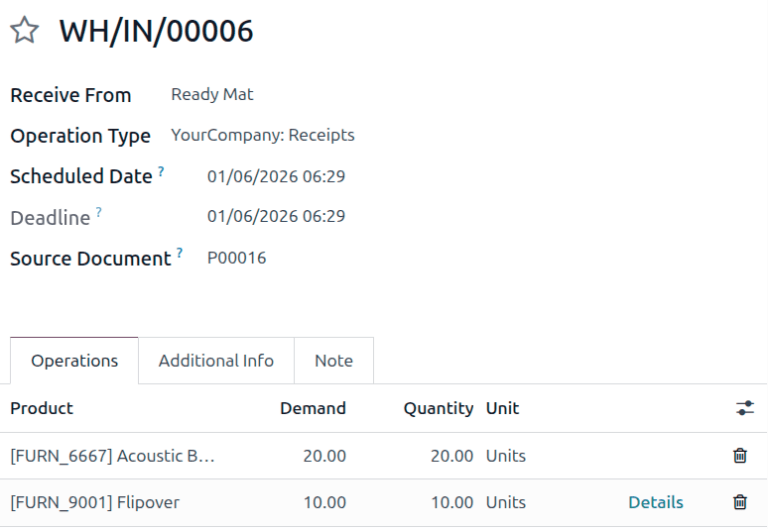The image size is (768, 529).
Task: Open column settings adjust icon
Action: point(744,408)
